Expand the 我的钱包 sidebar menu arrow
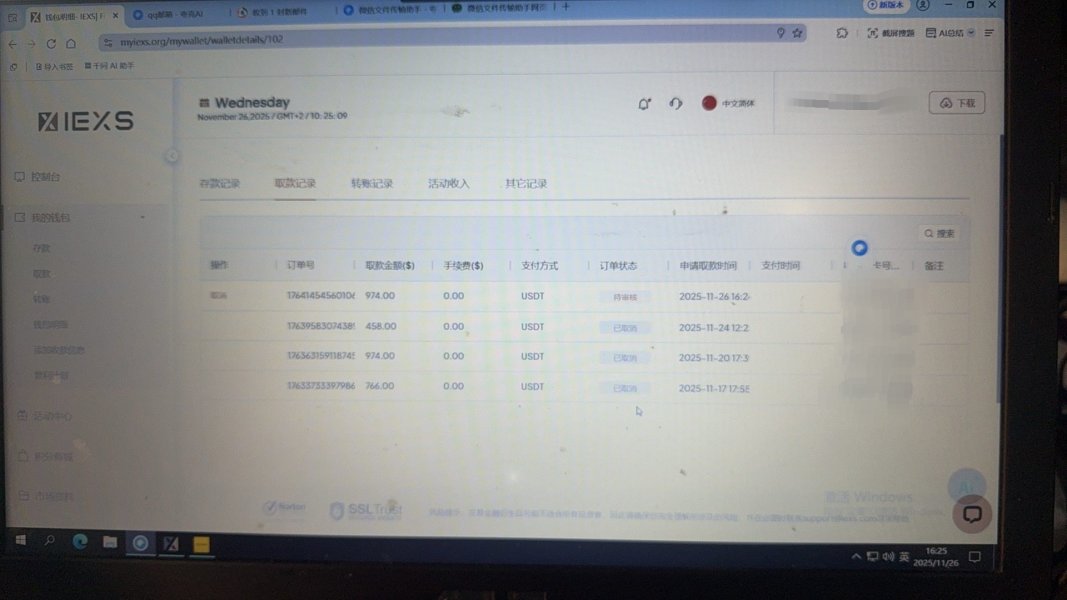This screenshot has width=1067, height=600. 142,218
